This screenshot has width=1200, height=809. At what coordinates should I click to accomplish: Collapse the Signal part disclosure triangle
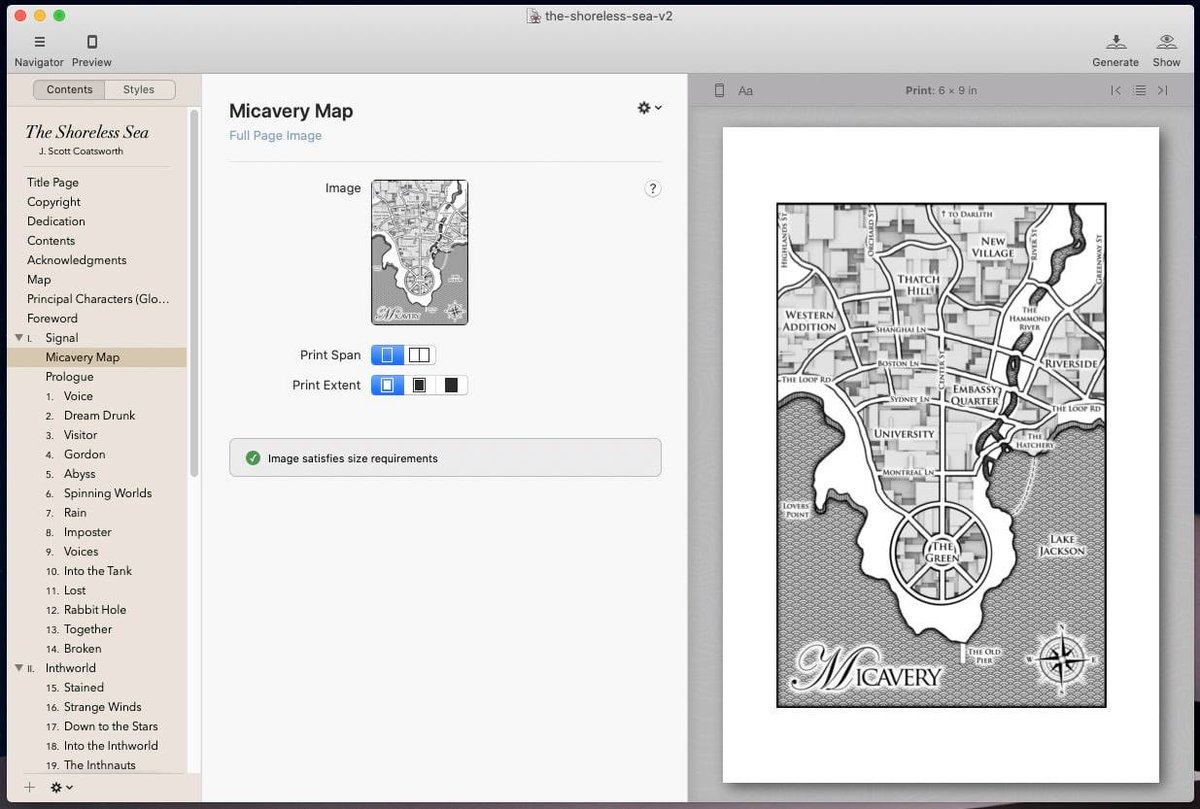pyautogui.click(x=19, y=338)
